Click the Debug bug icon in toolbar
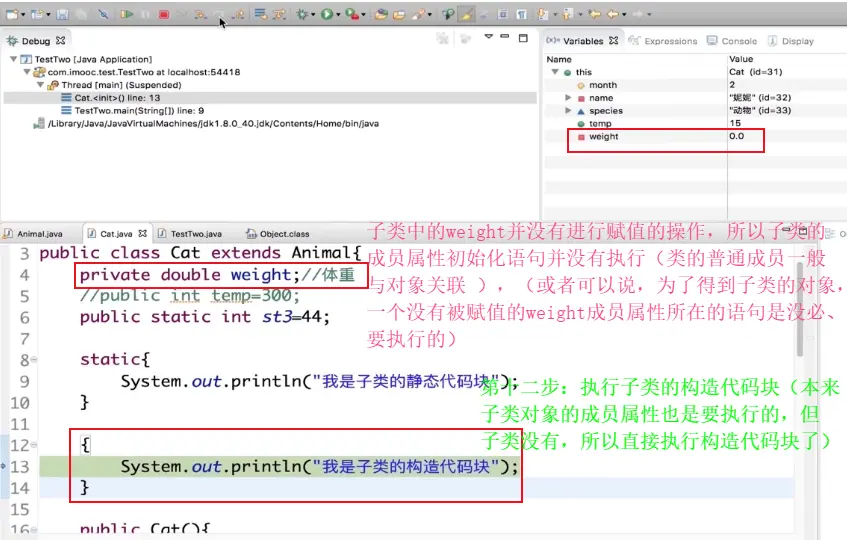The image size is (847, 540). pos(303,15)
